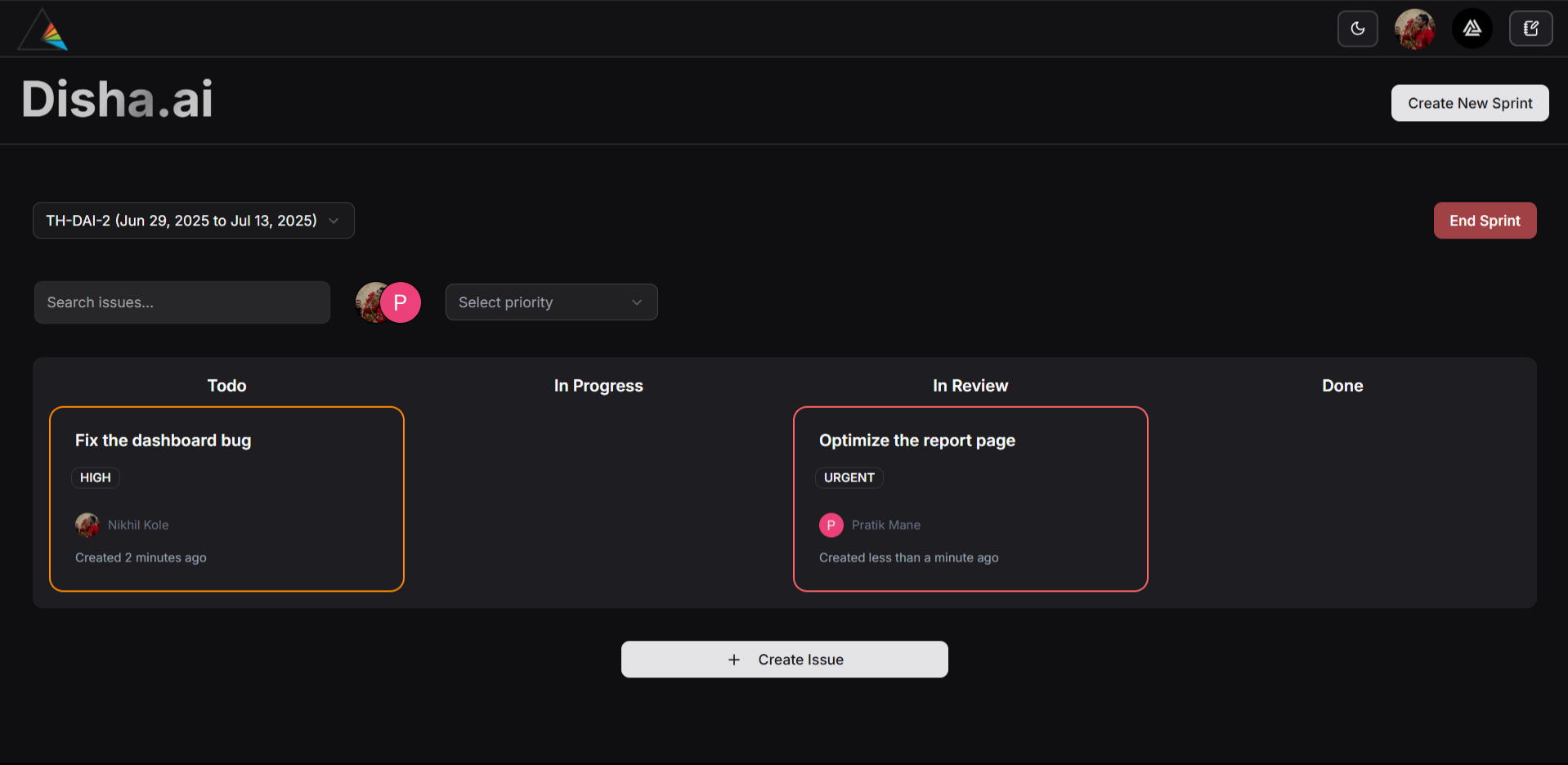
Task: Click the Done column header
Action: (x=1342, y=386)
